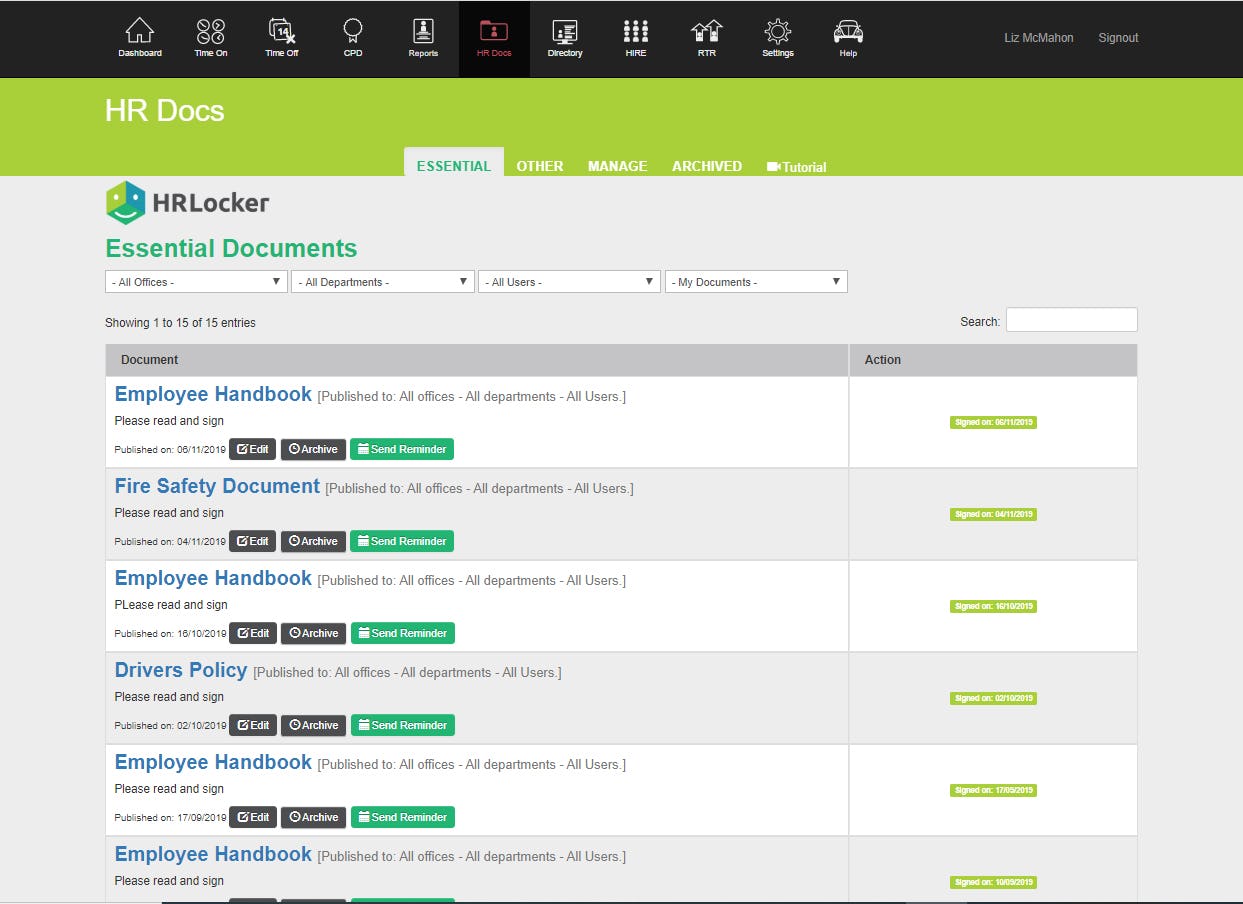Open the RTR house icon
The width and height of the screenshot is (1243, 904).
706,38
